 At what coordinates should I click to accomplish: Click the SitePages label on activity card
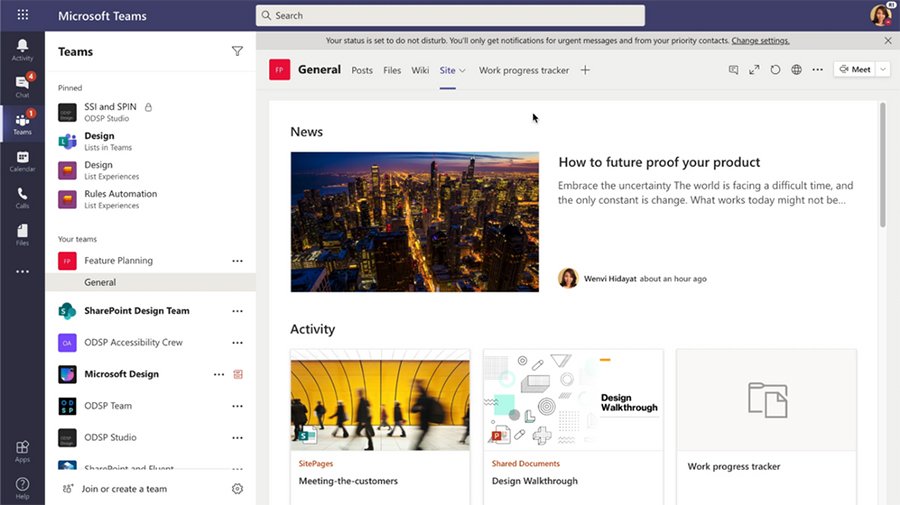coord(316,464)
